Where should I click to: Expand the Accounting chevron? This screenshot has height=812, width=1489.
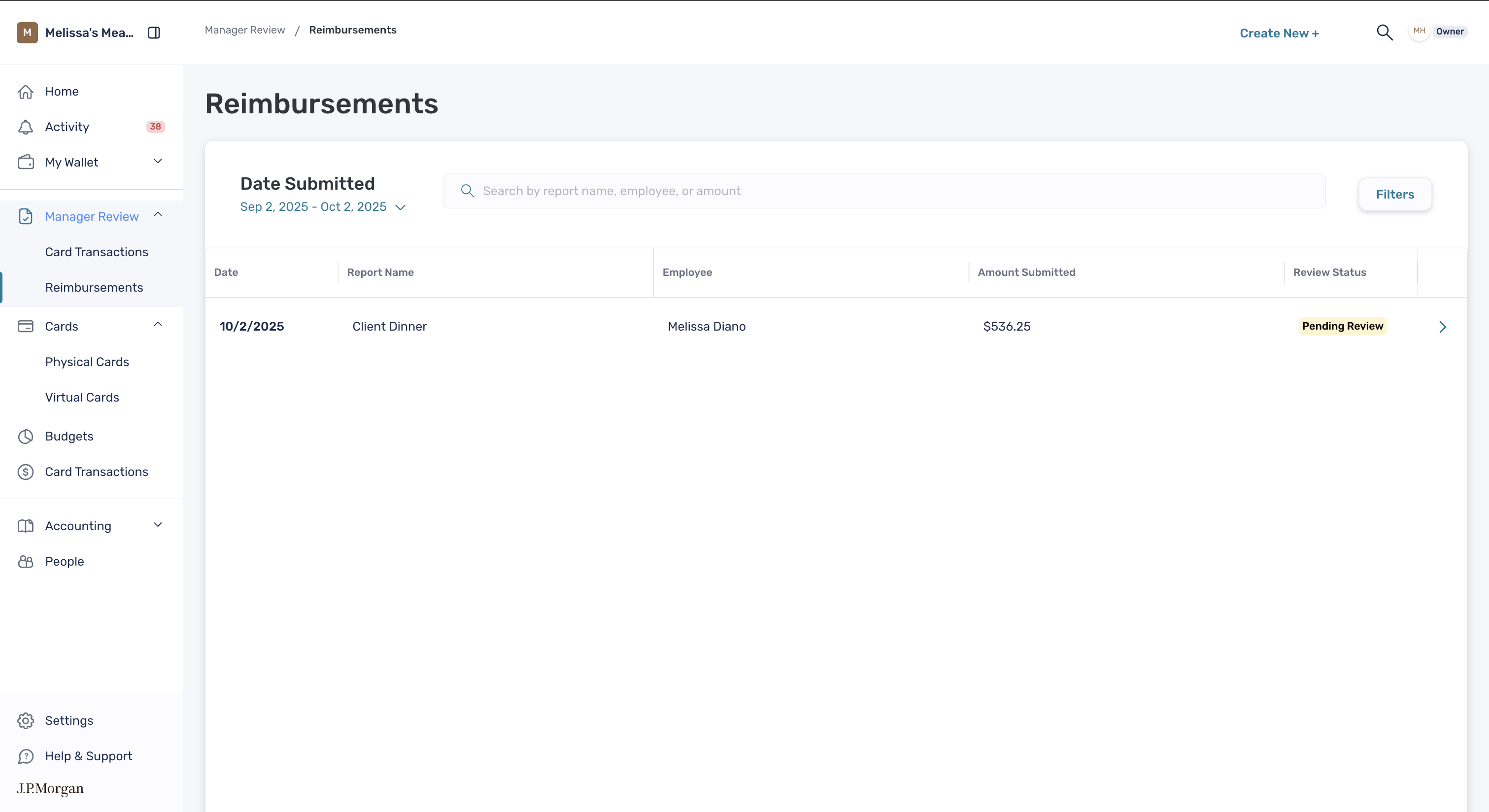[x=158, y=525]
